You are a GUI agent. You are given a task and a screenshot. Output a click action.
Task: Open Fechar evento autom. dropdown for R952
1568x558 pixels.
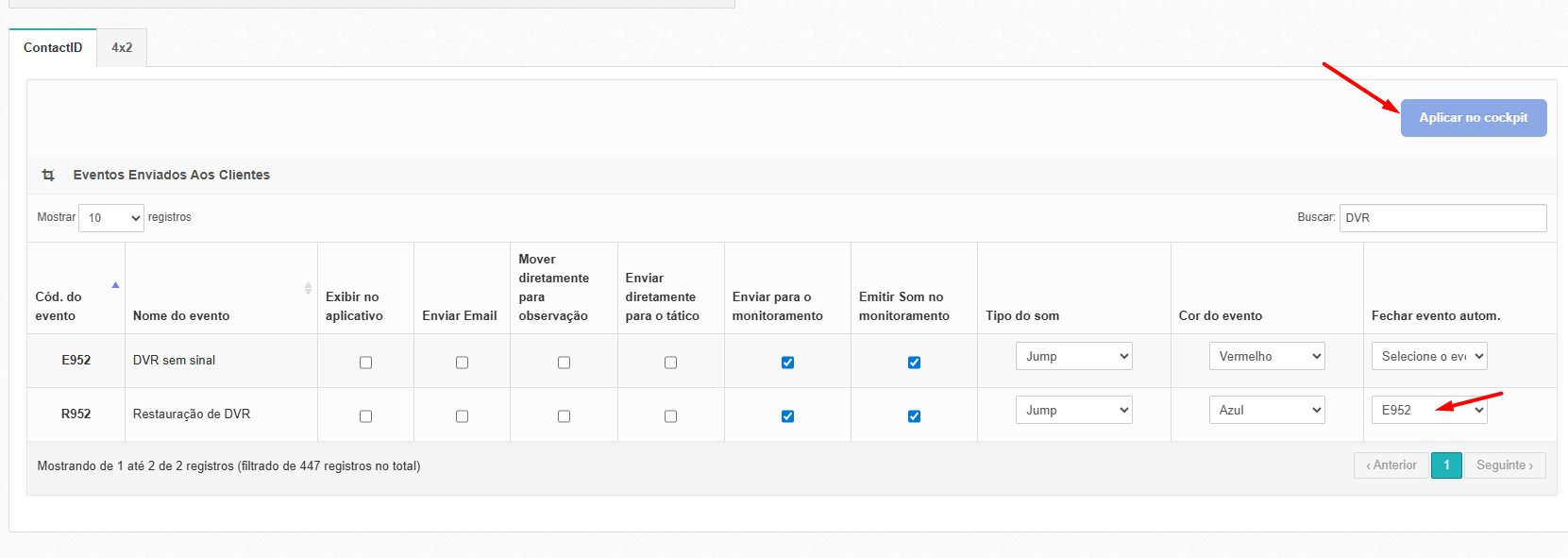(1428, 410)
